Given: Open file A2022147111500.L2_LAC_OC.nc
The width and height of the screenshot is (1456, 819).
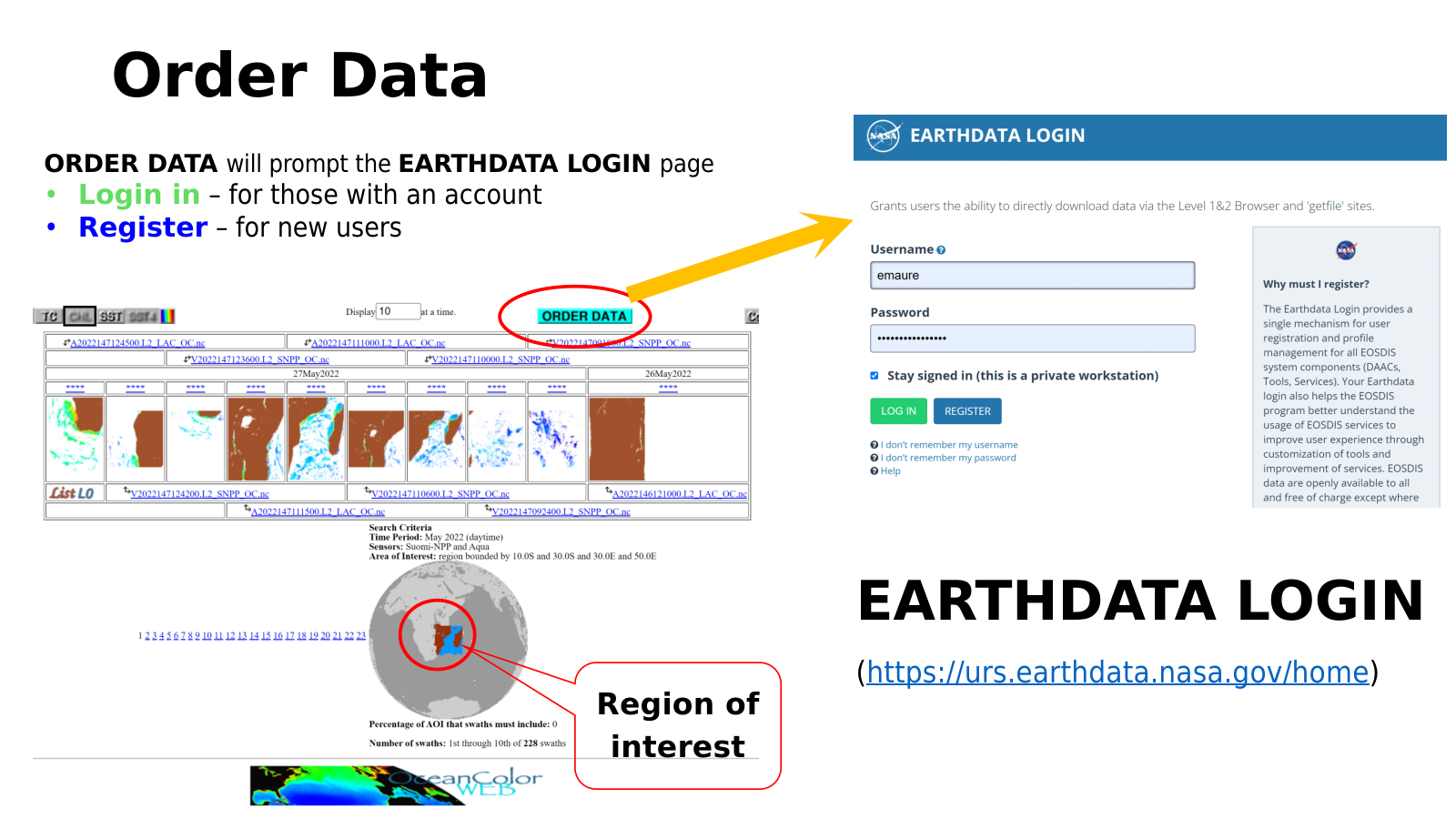Looking at the screenshot, I should [318, 511].
